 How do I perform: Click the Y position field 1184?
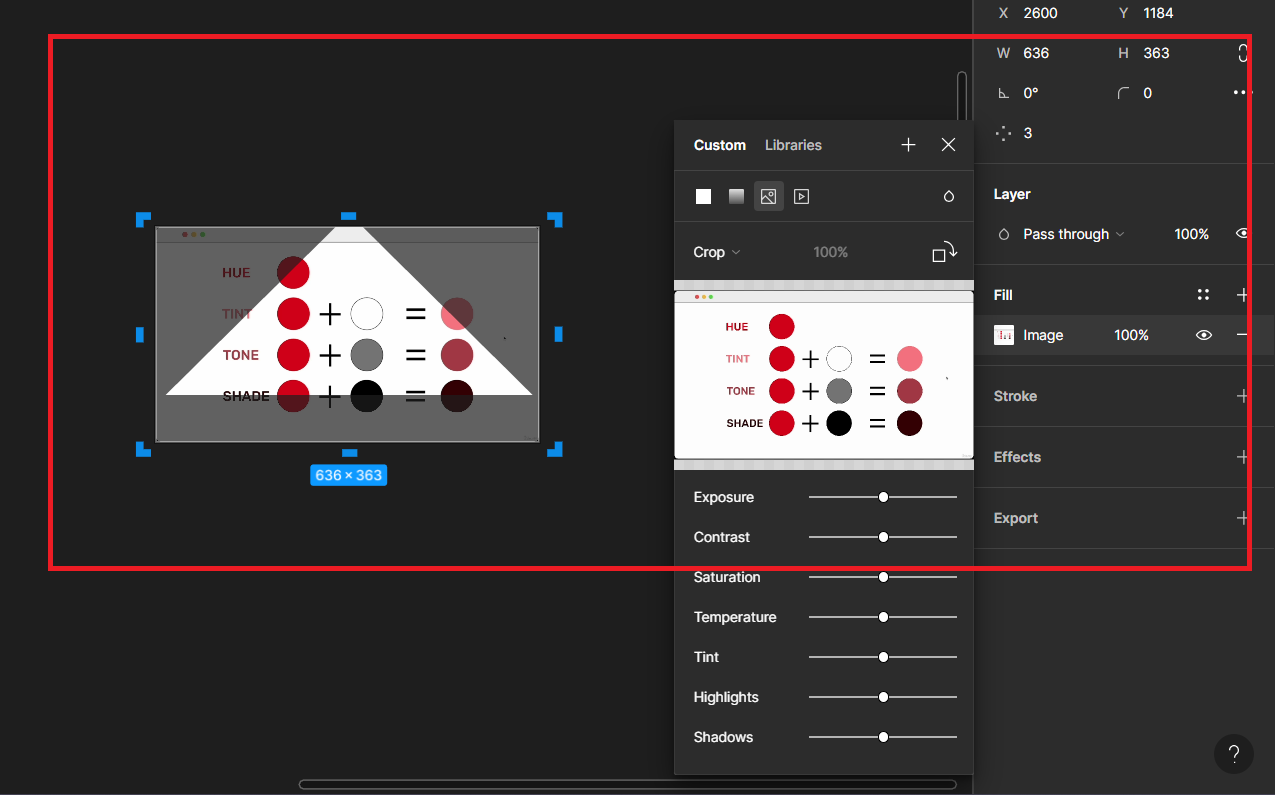click(1158, 13)
